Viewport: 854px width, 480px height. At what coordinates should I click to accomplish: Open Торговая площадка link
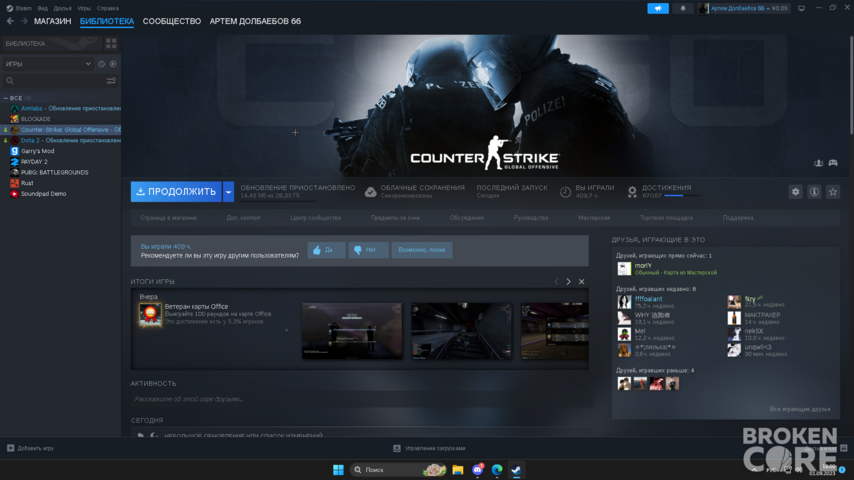click(x=666, y=218)
